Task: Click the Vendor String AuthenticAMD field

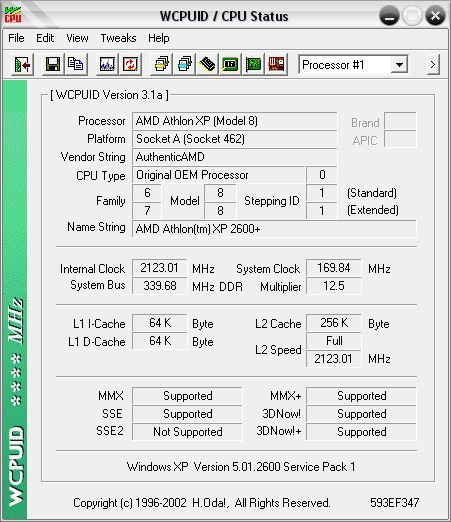Action: pos(234,157)
